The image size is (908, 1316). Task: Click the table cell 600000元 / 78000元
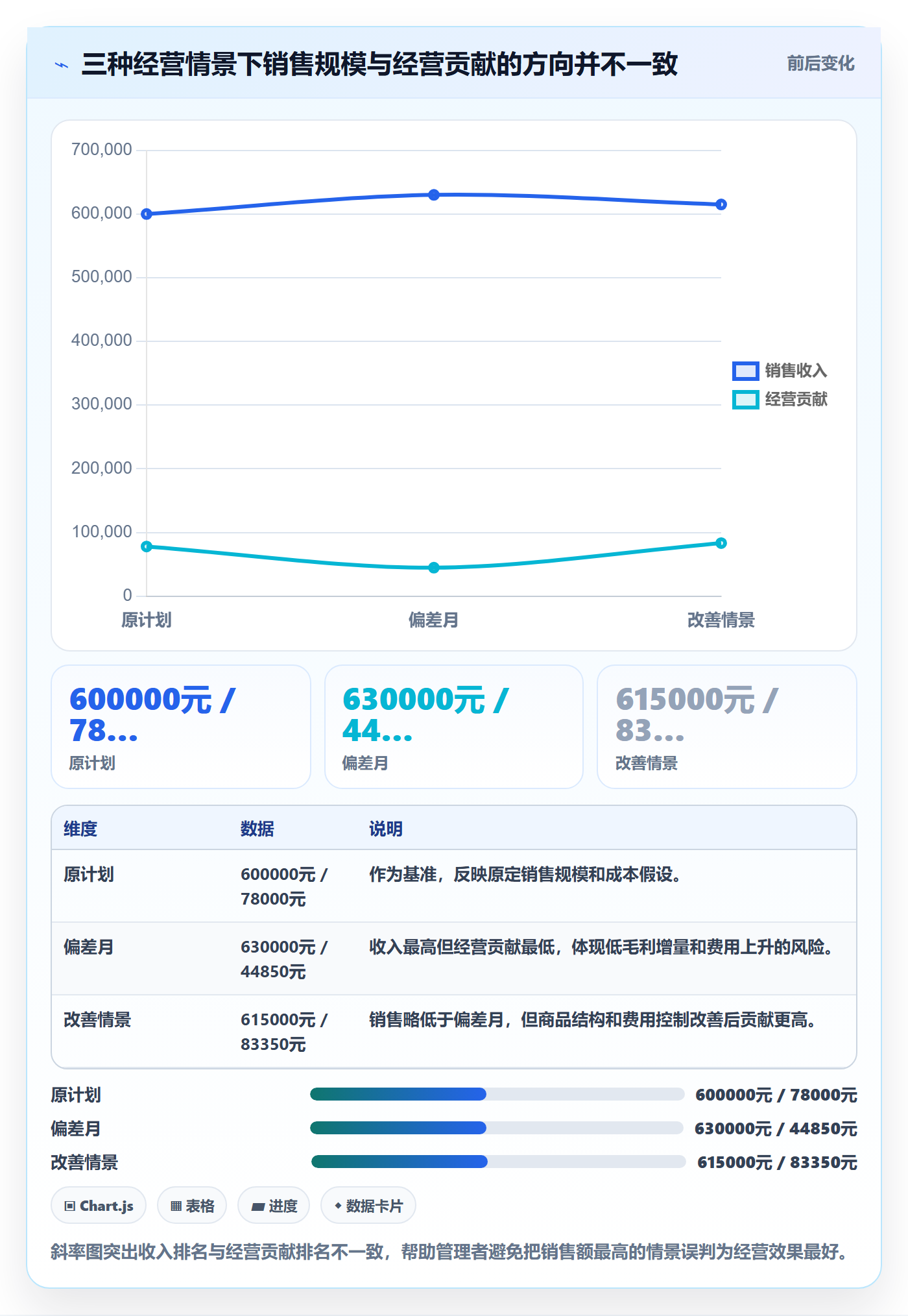[284, 886]
